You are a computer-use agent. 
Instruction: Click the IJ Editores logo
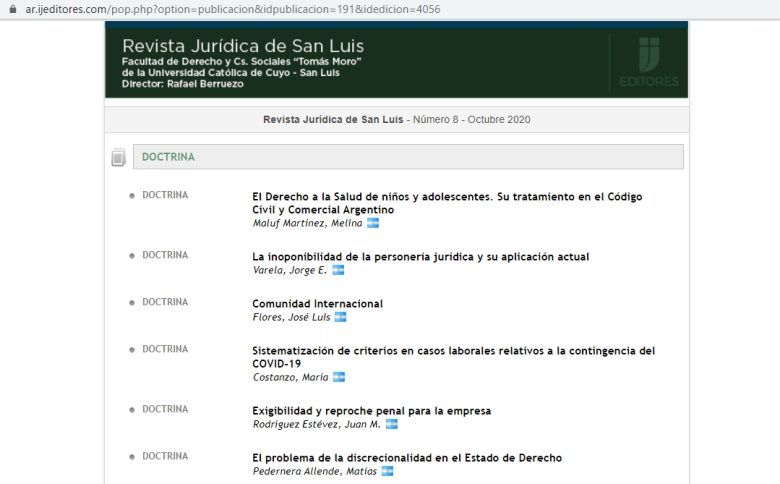649,61
